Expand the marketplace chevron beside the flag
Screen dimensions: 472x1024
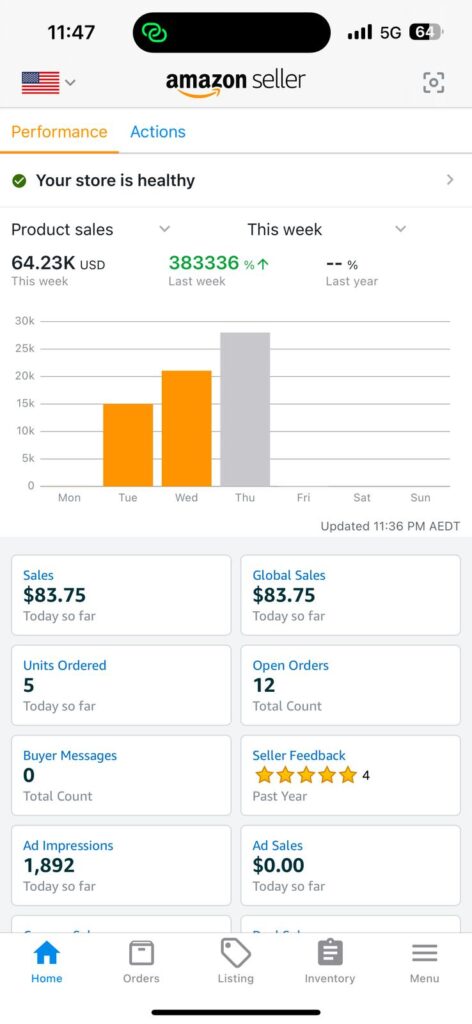[x=70, y=83]
